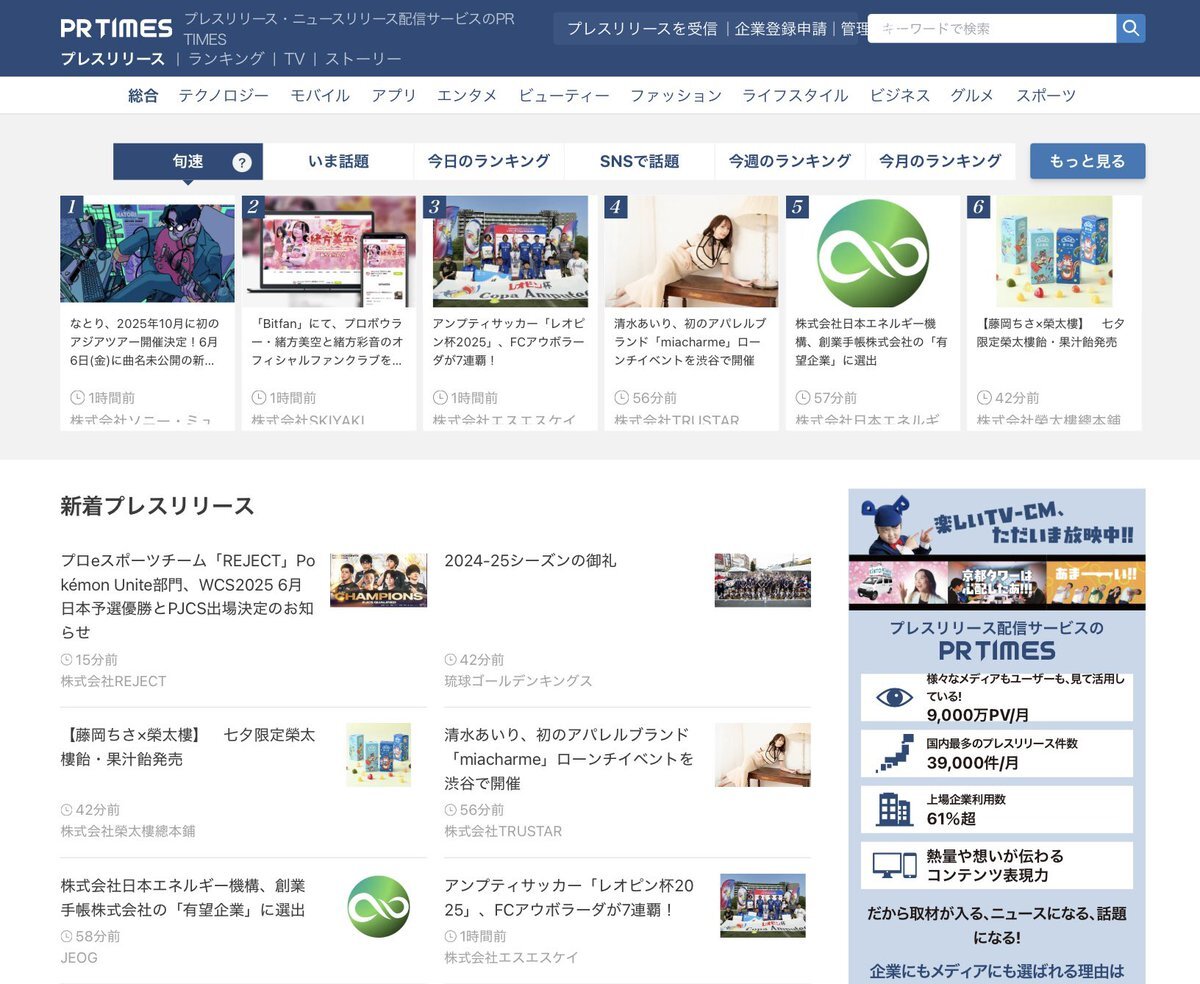Click company name 株式会社REJECT

click(113, 681)
